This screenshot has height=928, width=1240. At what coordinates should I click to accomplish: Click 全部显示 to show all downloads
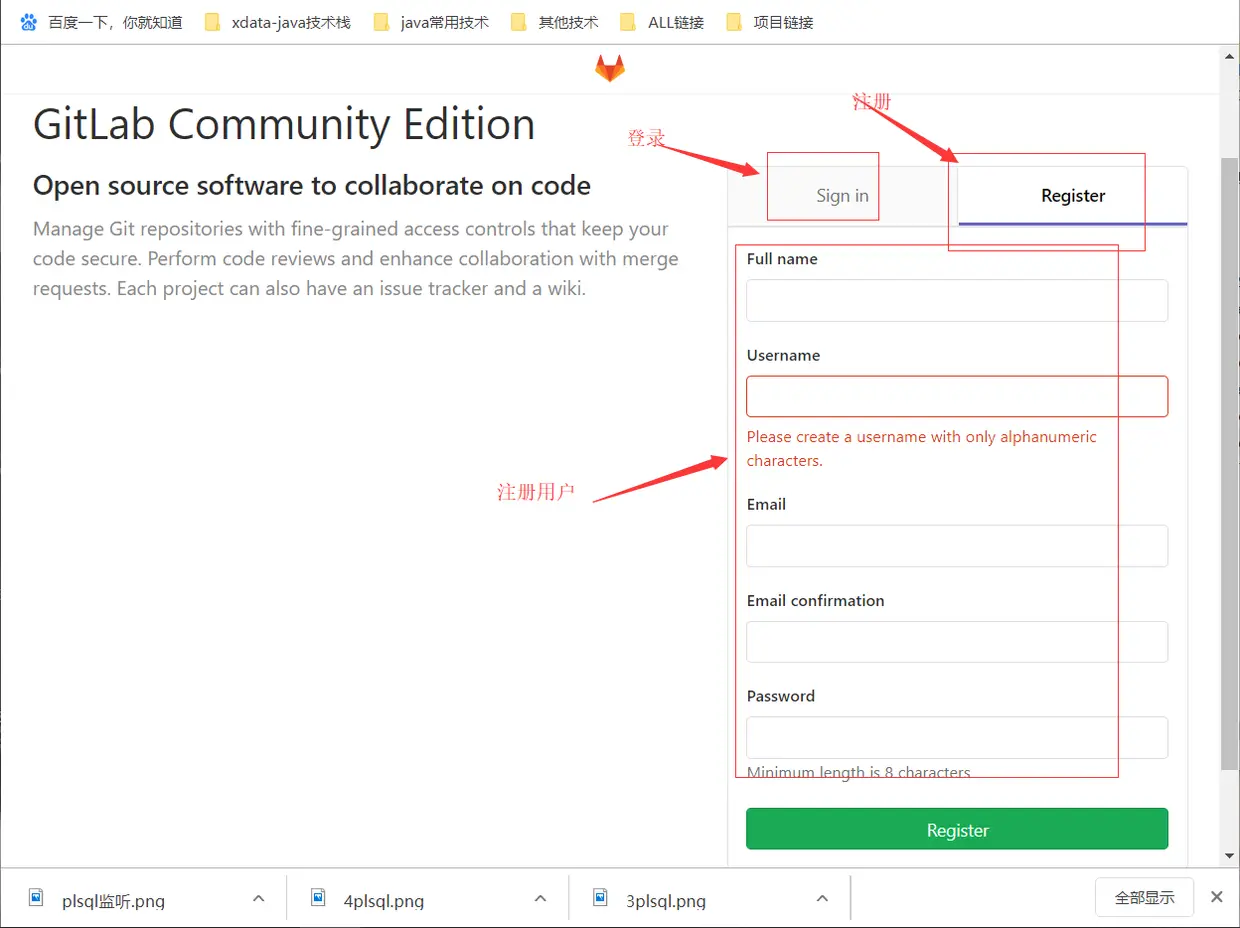(1144, 898)
